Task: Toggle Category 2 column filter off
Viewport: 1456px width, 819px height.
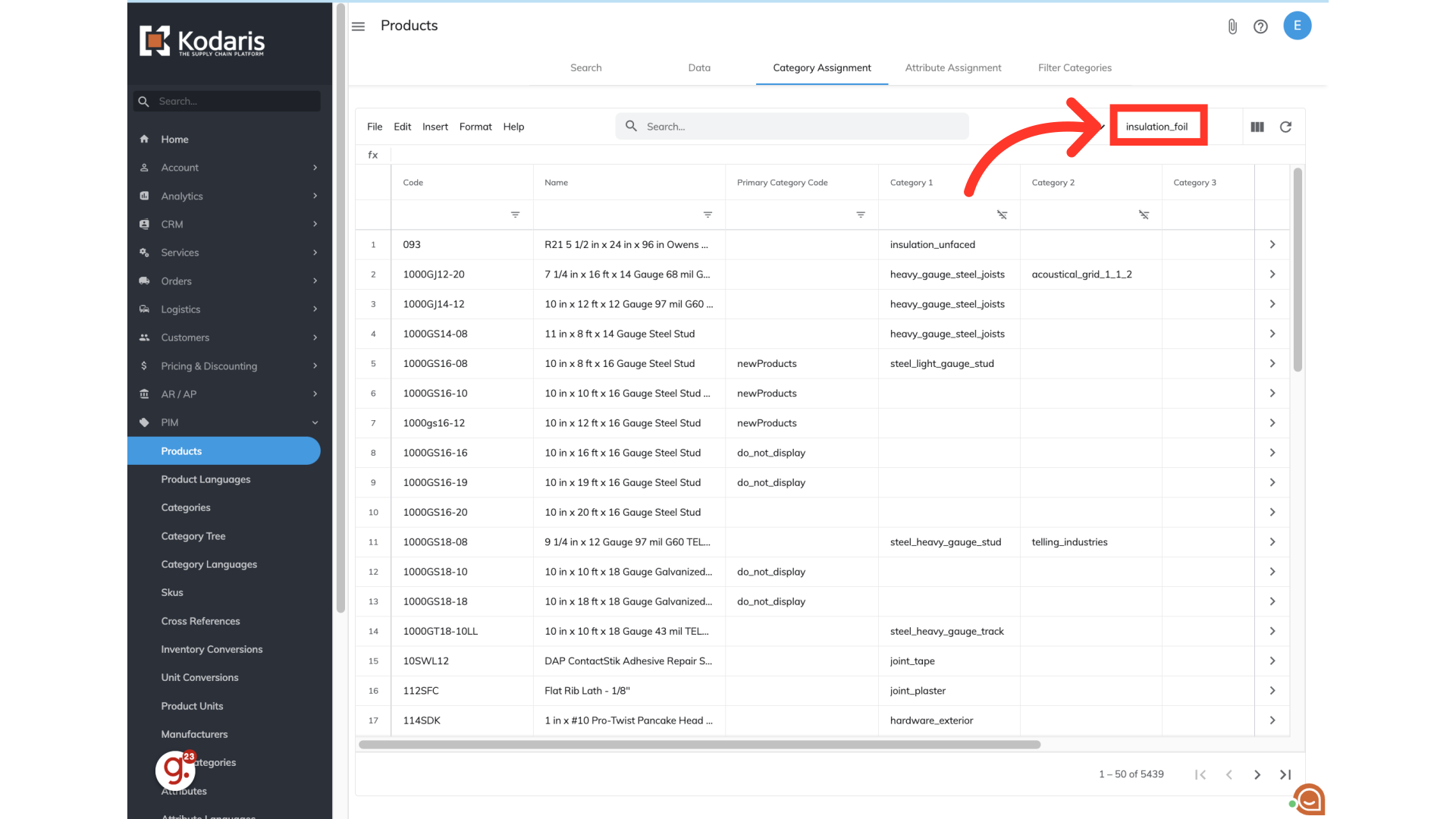Action: [1144, 215]
